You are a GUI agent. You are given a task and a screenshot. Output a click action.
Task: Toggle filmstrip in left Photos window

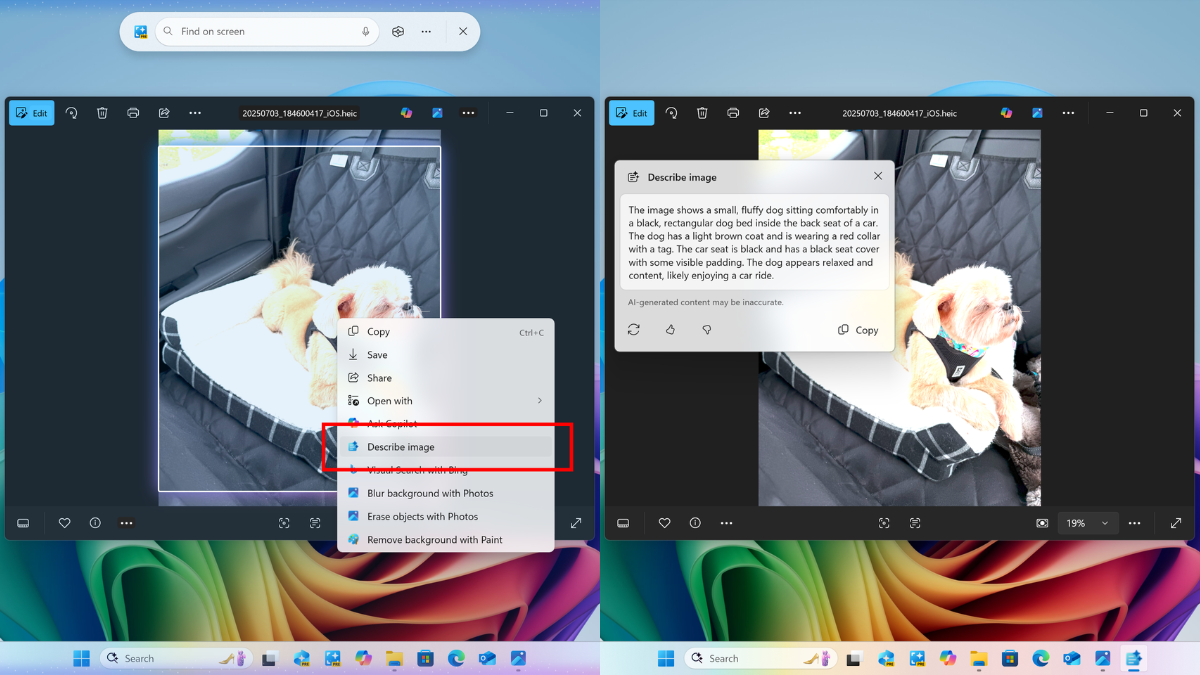pyautogui.click(x=23, y=523)
